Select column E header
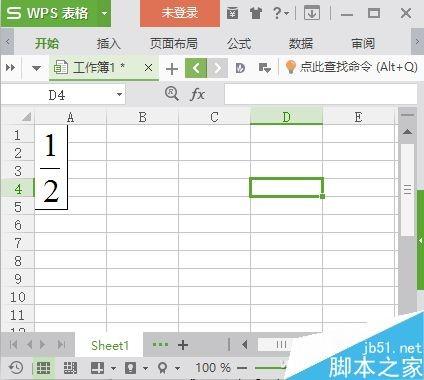Screen dimensions: 424x380 (x=358, y=117)
